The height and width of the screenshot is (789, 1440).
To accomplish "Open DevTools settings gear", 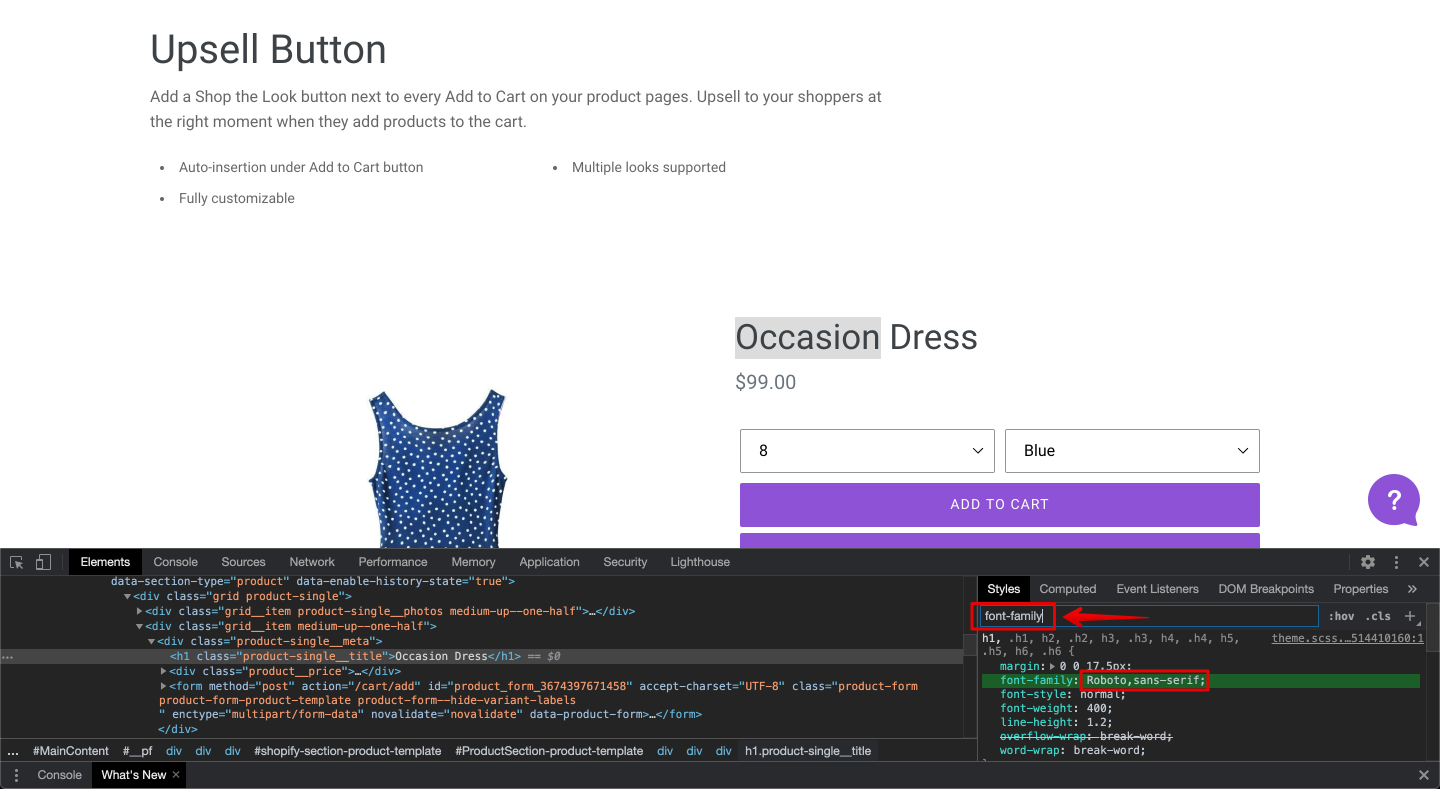I will [1368, 562].
